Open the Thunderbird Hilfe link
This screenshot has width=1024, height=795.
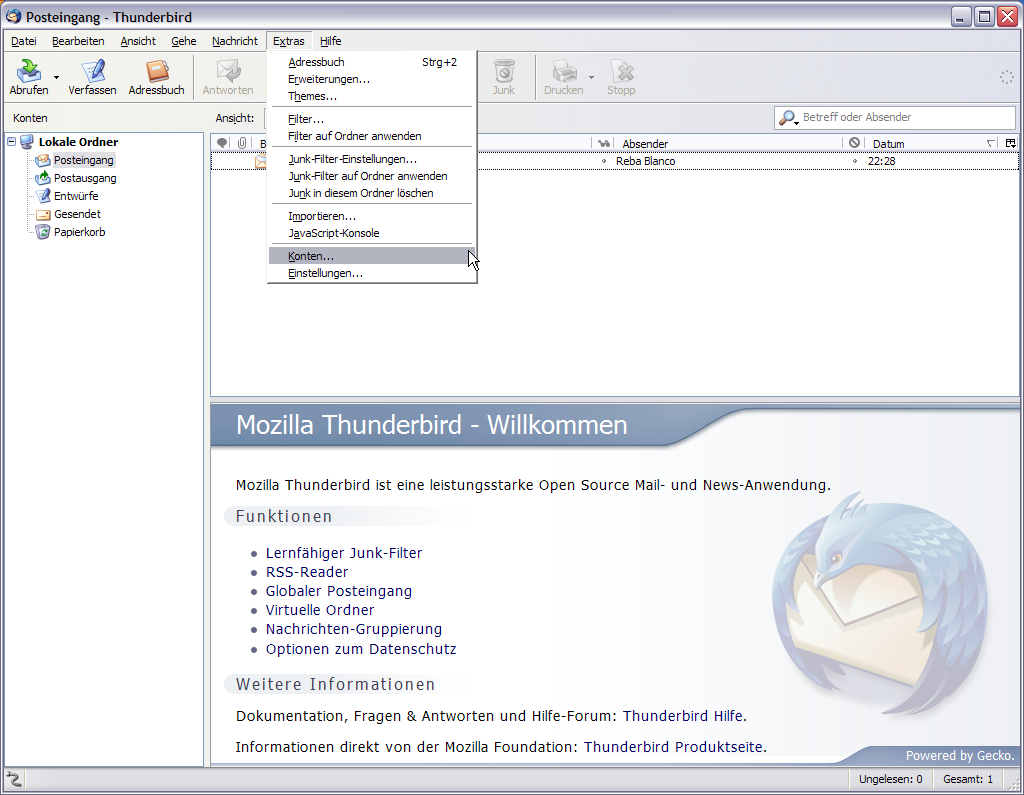[x=682, y=716]
